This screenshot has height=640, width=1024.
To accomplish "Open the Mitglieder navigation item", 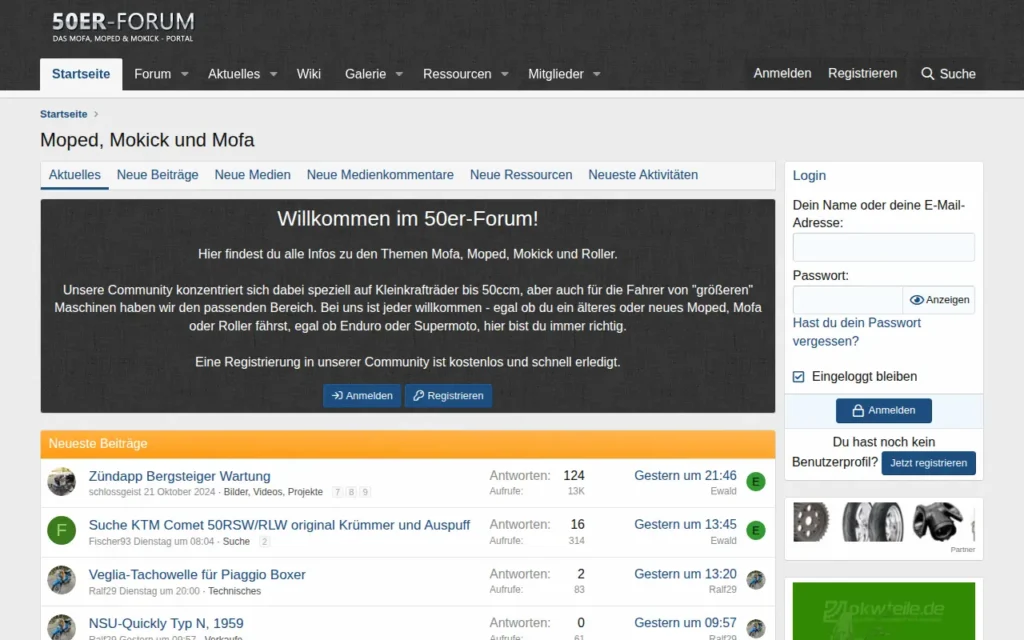I will click(556, 74).
